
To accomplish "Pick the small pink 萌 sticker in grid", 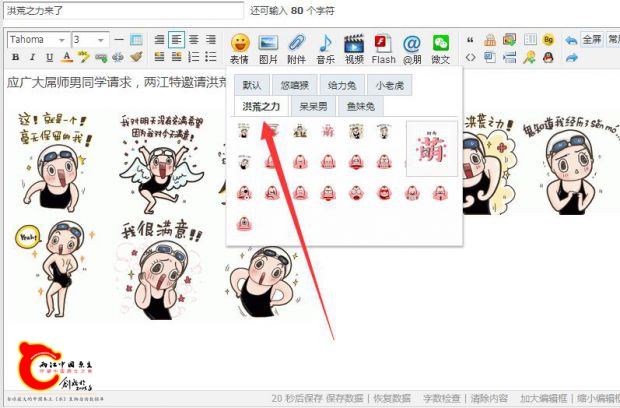I will point(328,131).
